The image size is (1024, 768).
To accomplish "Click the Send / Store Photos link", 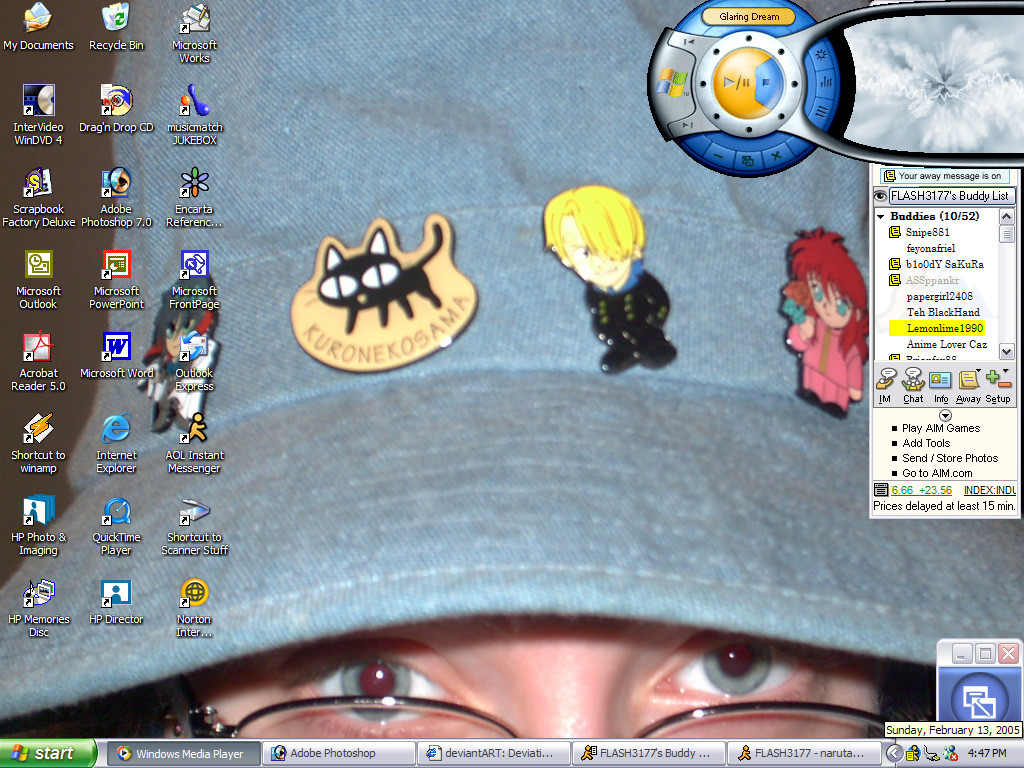I will [950, 458].
